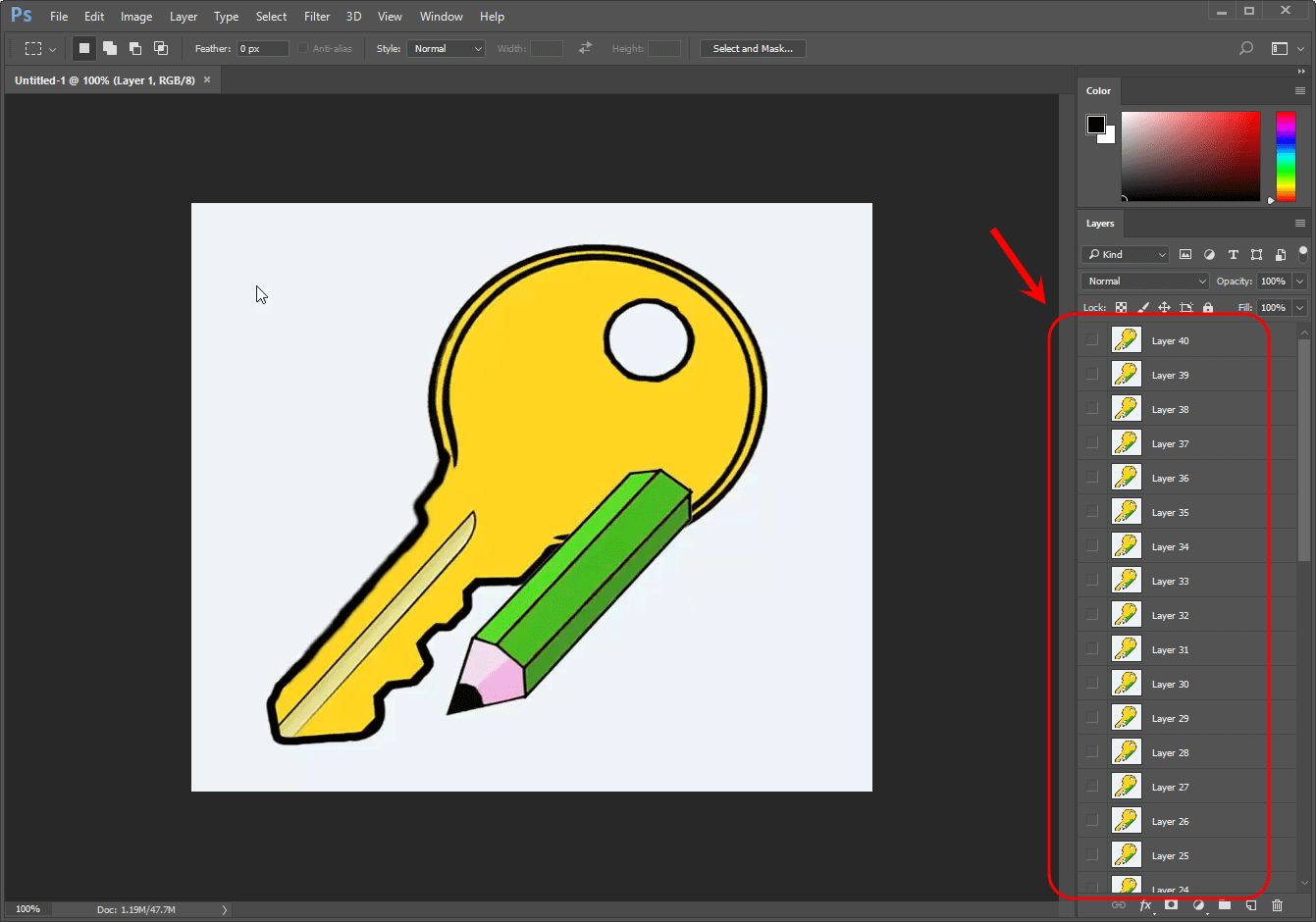
Task: Click the layer Opacity 100% field
Action: coord(1273,281)
